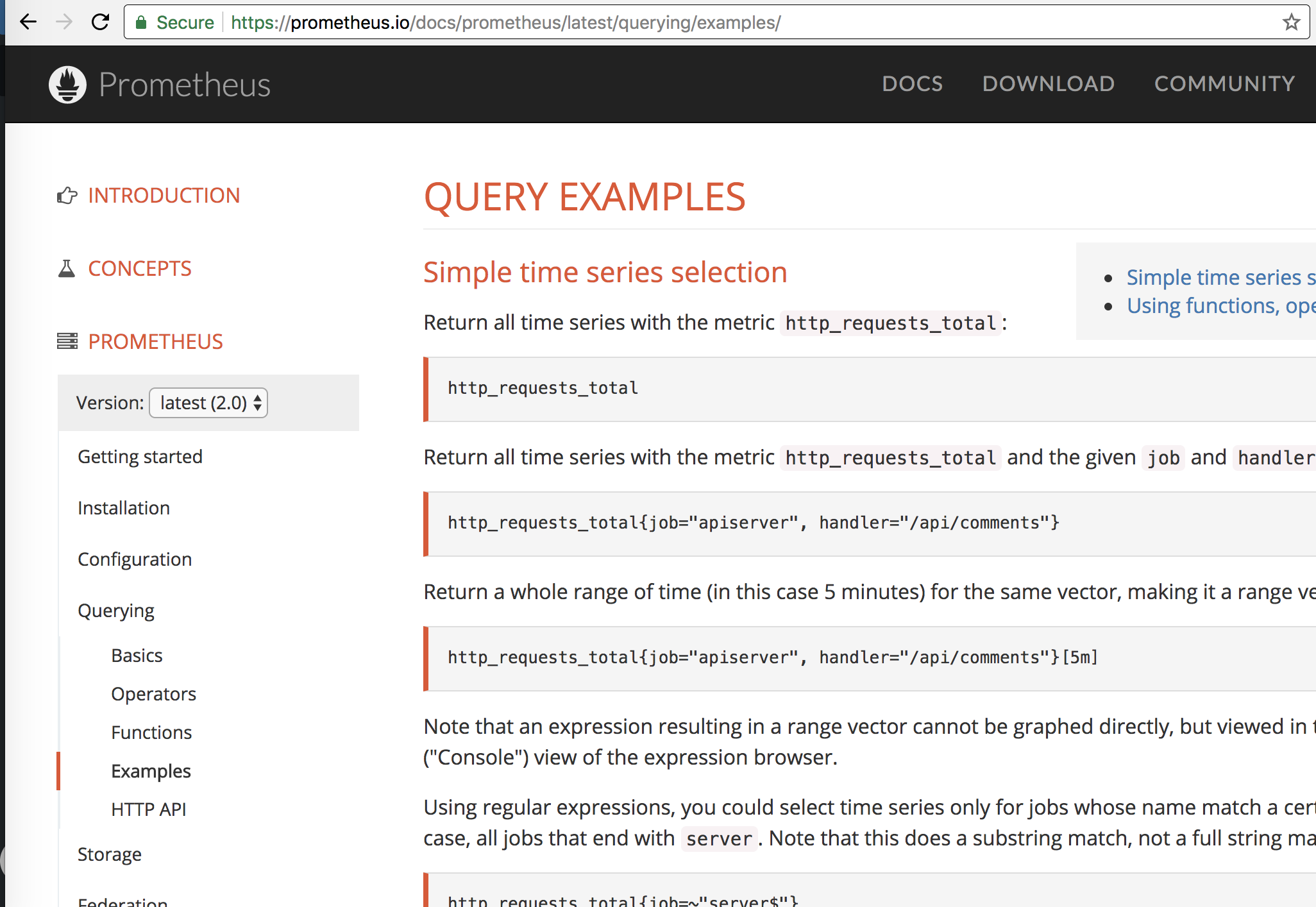The width and height of the screenshot is (1316, 907).
Task: Click the thumbs-up Introduction icon
Action: click(x=67, y=196)
